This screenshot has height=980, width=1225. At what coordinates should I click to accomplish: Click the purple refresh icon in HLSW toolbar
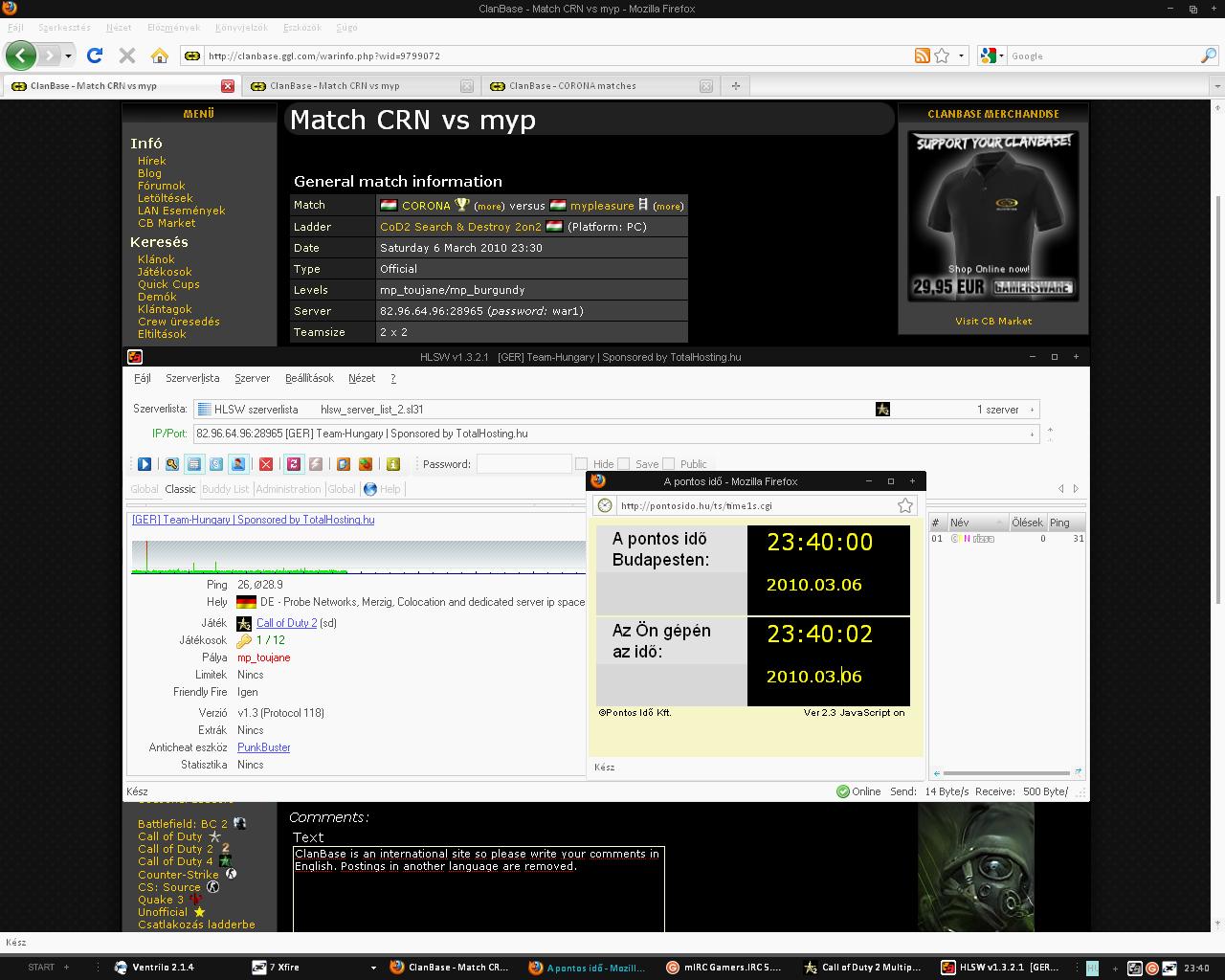point(294,464)
